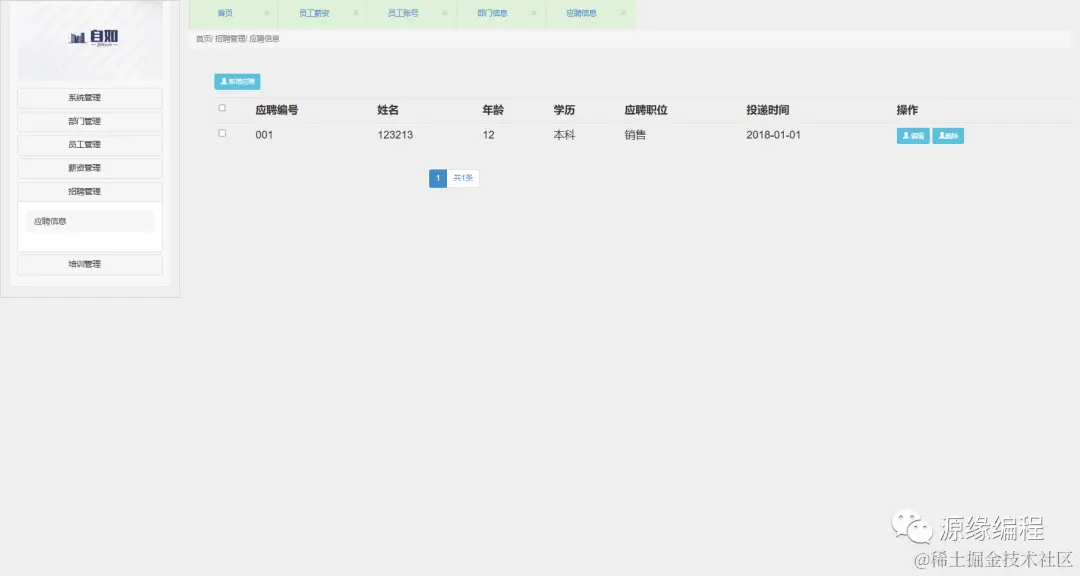1080x576 pixels.
Task: Collapse the 招聘管理 sidebar section
Action: (89, 191)
